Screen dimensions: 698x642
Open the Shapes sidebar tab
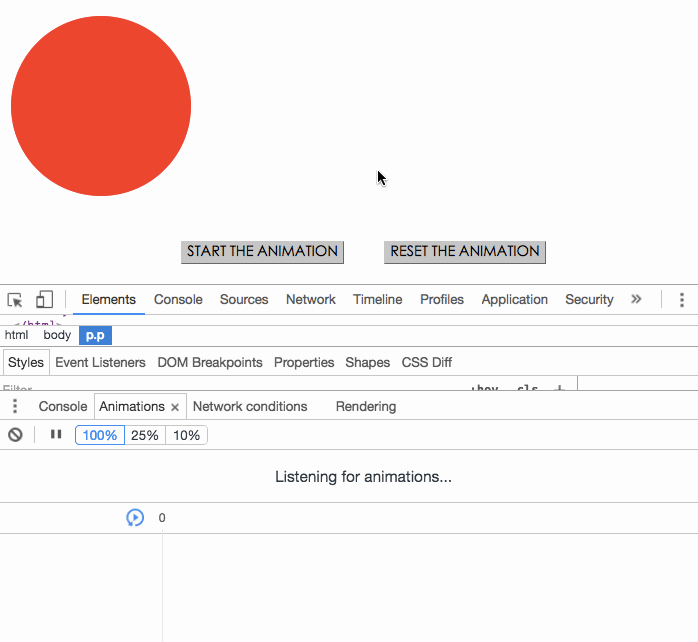[x=368, y=362]
